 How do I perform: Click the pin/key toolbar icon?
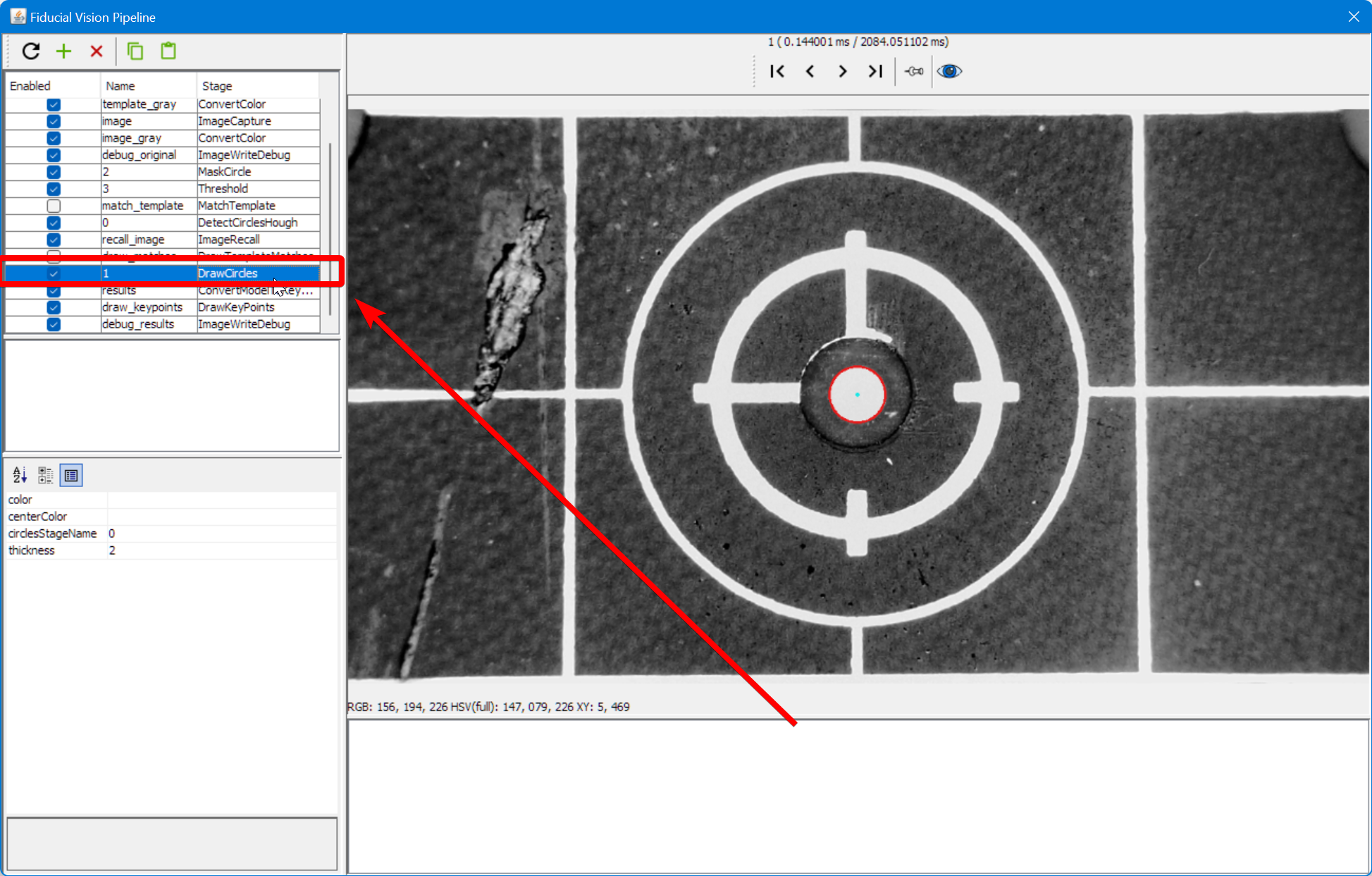click(x=914, y=71)
